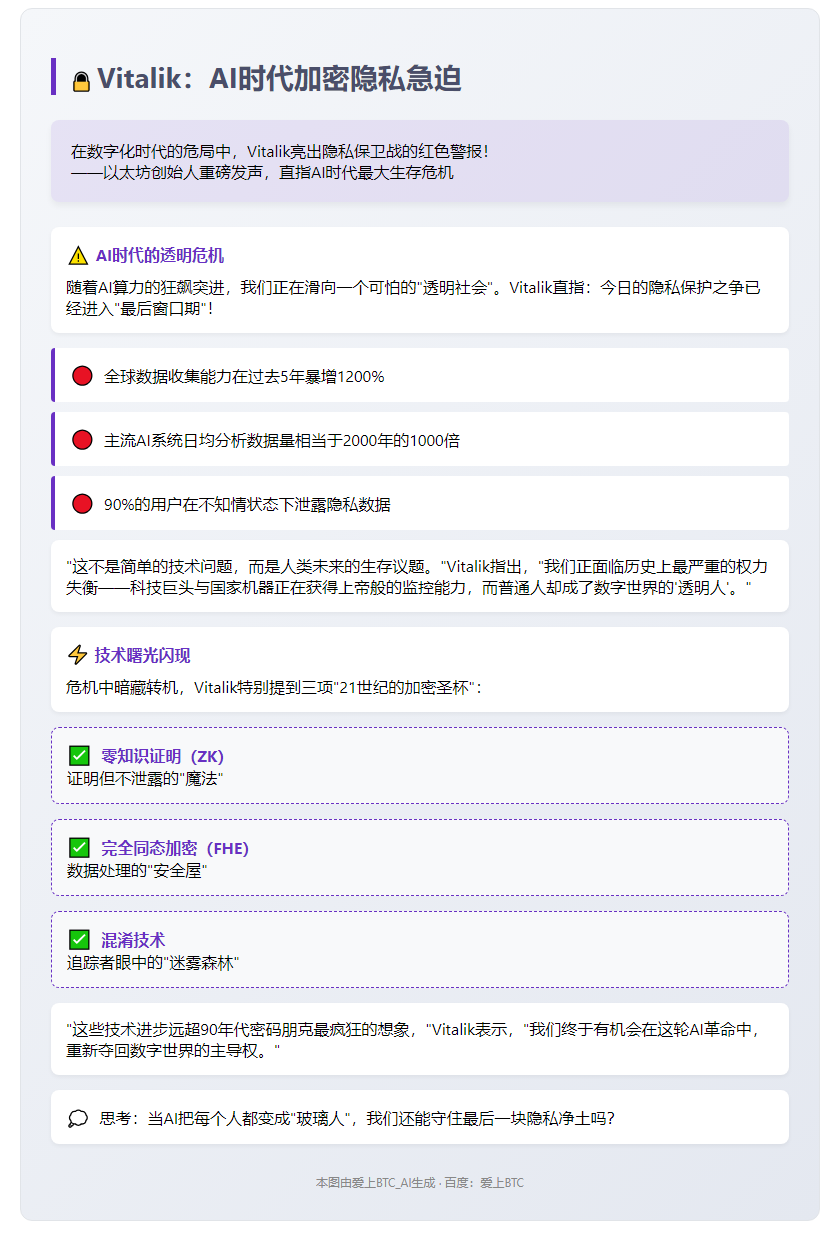The image size is (840, 1252).
Task: Click the line 在数字化时代的危局中 in the purple banner
Action: click(280, 152)
